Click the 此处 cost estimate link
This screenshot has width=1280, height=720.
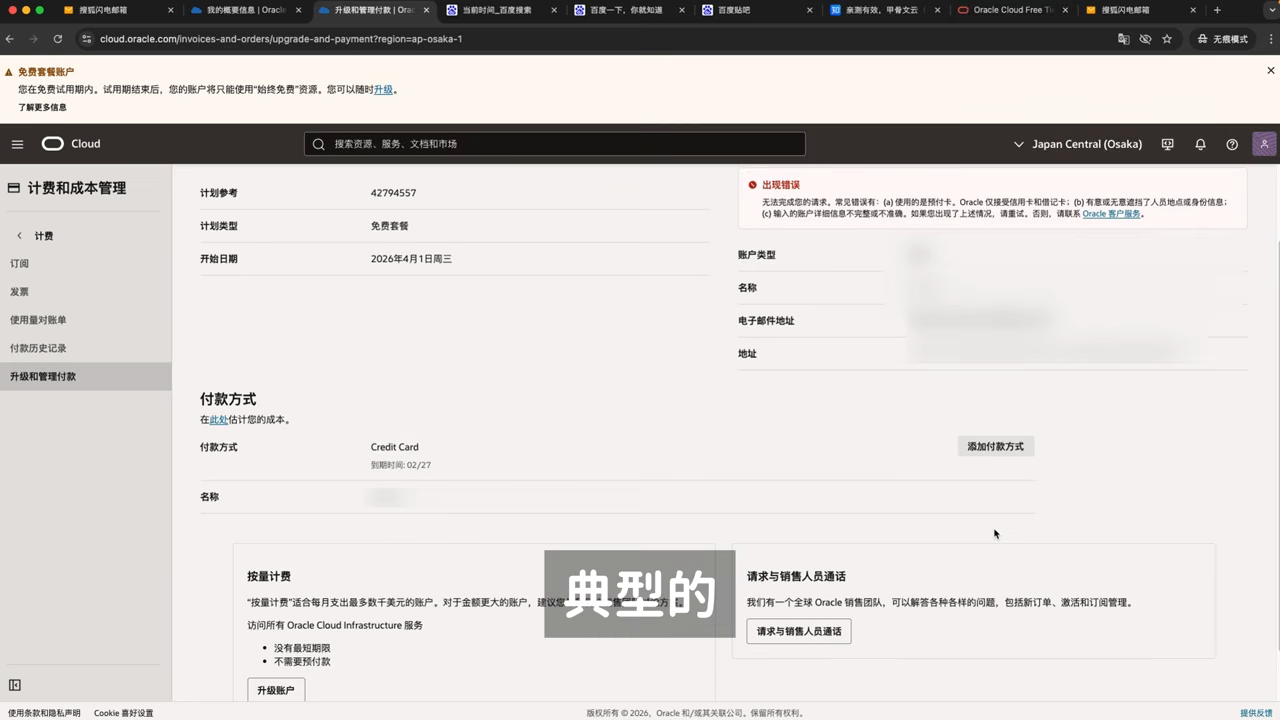219,420
